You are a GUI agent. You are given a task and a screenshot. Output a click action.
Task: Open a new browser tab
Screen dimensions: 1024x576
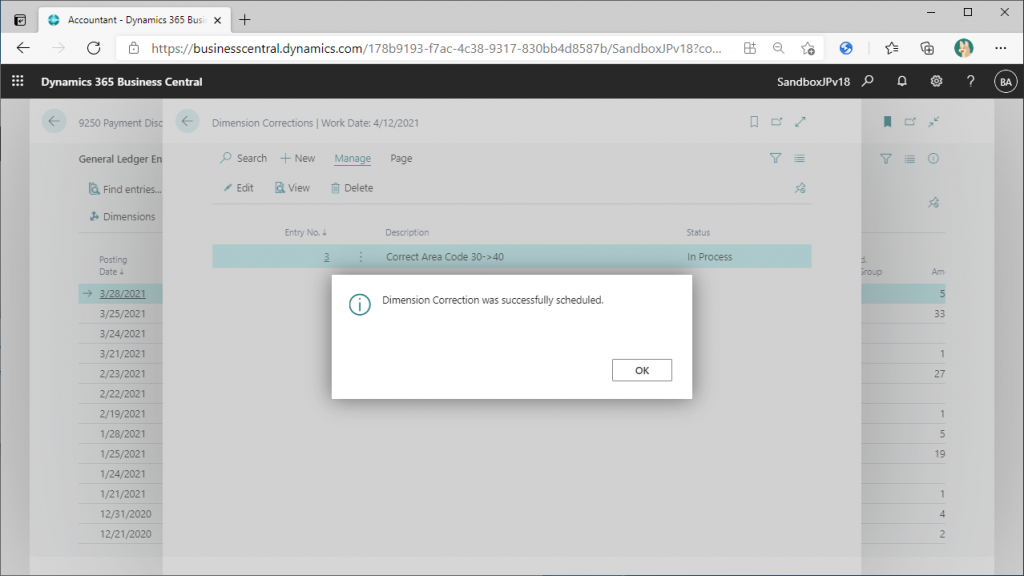pos(245,20)
